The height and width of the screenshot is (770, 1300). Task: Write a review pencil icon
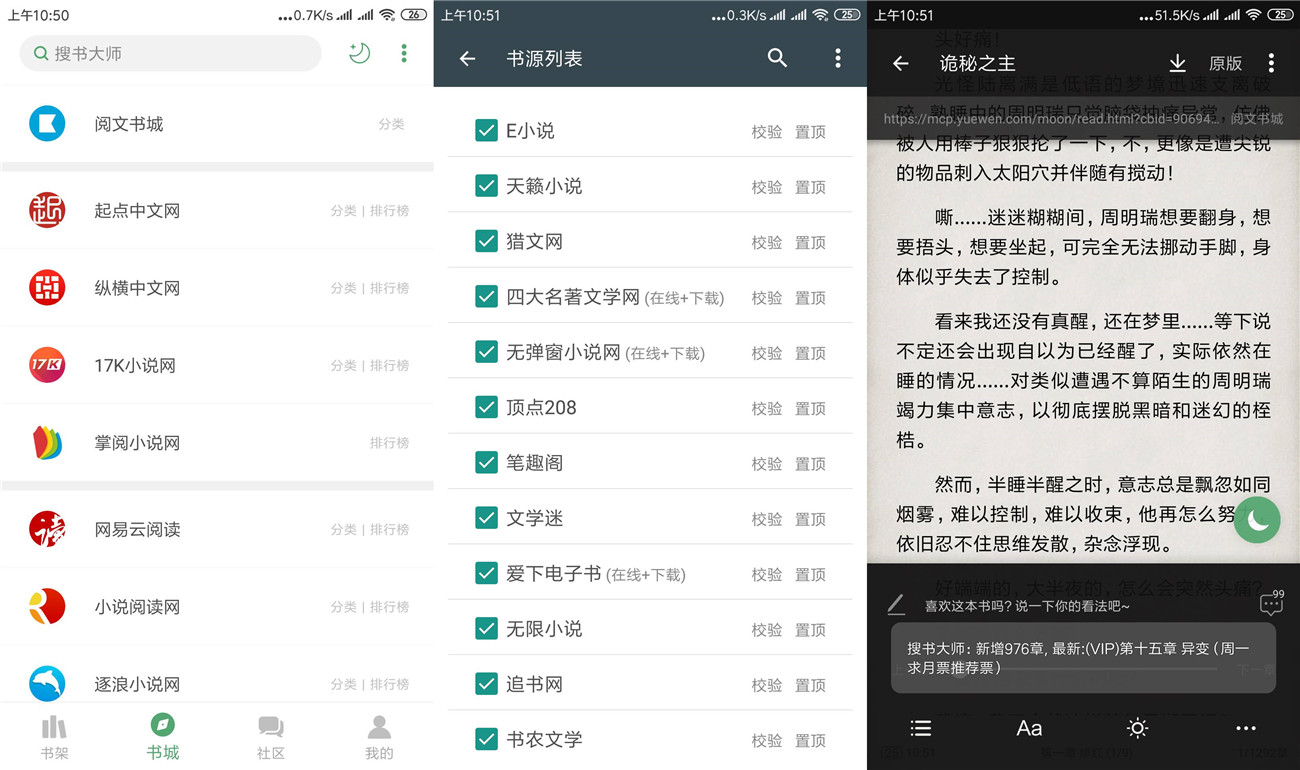click(896, 604)
